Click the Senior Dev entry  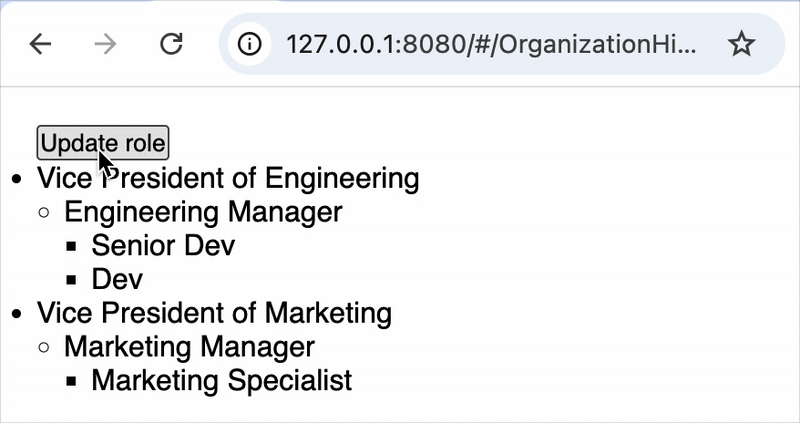(163, 245)
